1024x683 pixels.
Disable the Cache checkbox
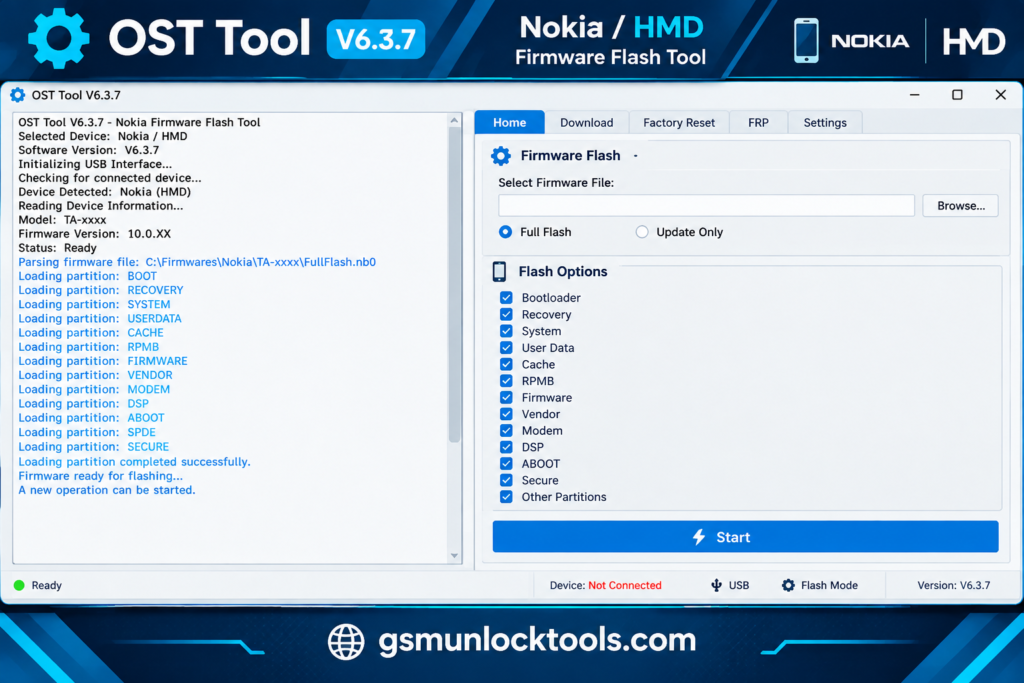506,364
